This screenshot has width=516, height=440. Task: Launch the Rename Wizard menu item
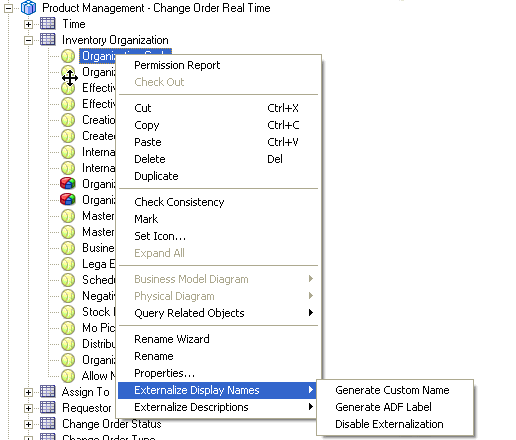(172, 339)
